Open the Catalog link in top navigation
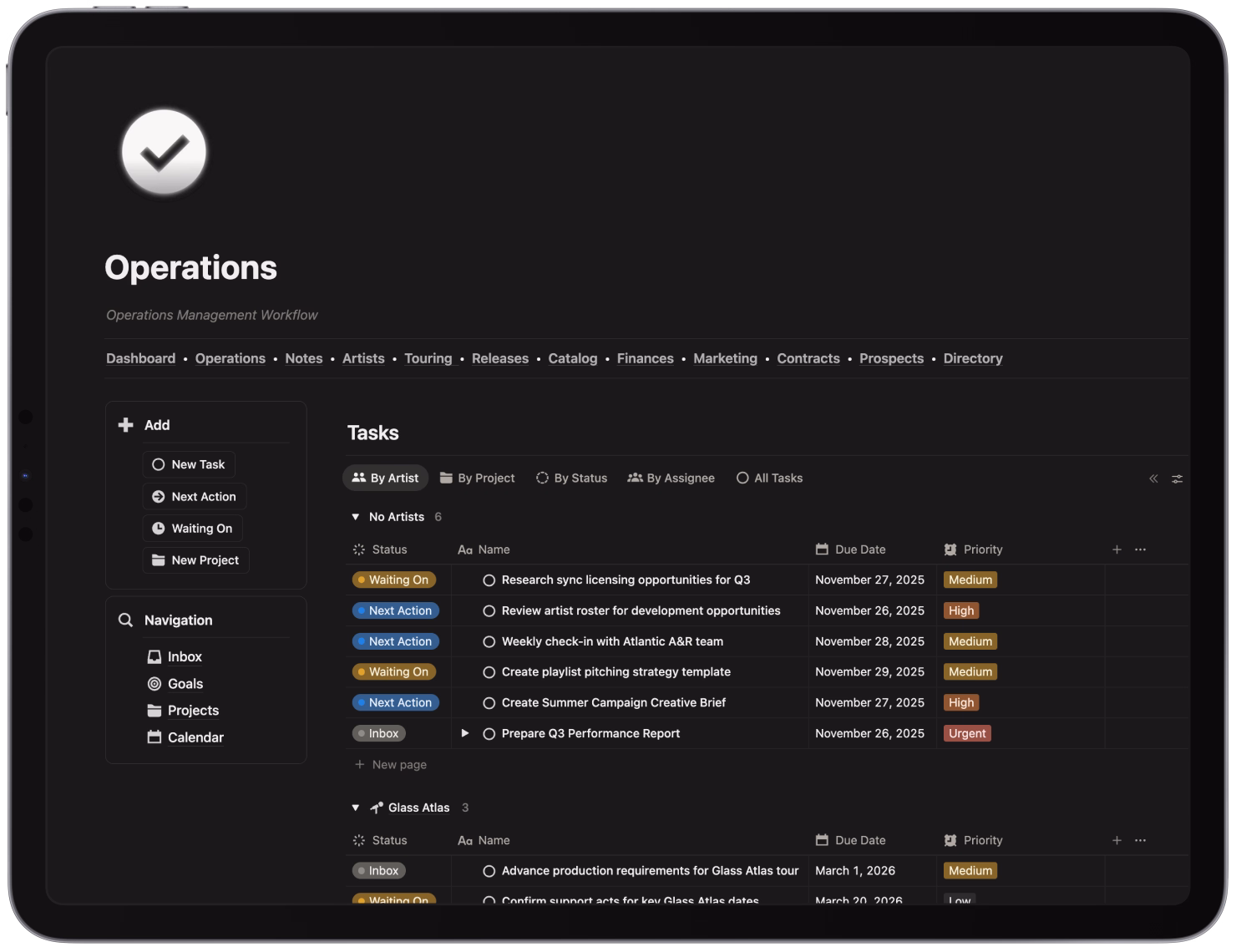This screenshot has width=1236, height=952. click(x=573, y=358)
